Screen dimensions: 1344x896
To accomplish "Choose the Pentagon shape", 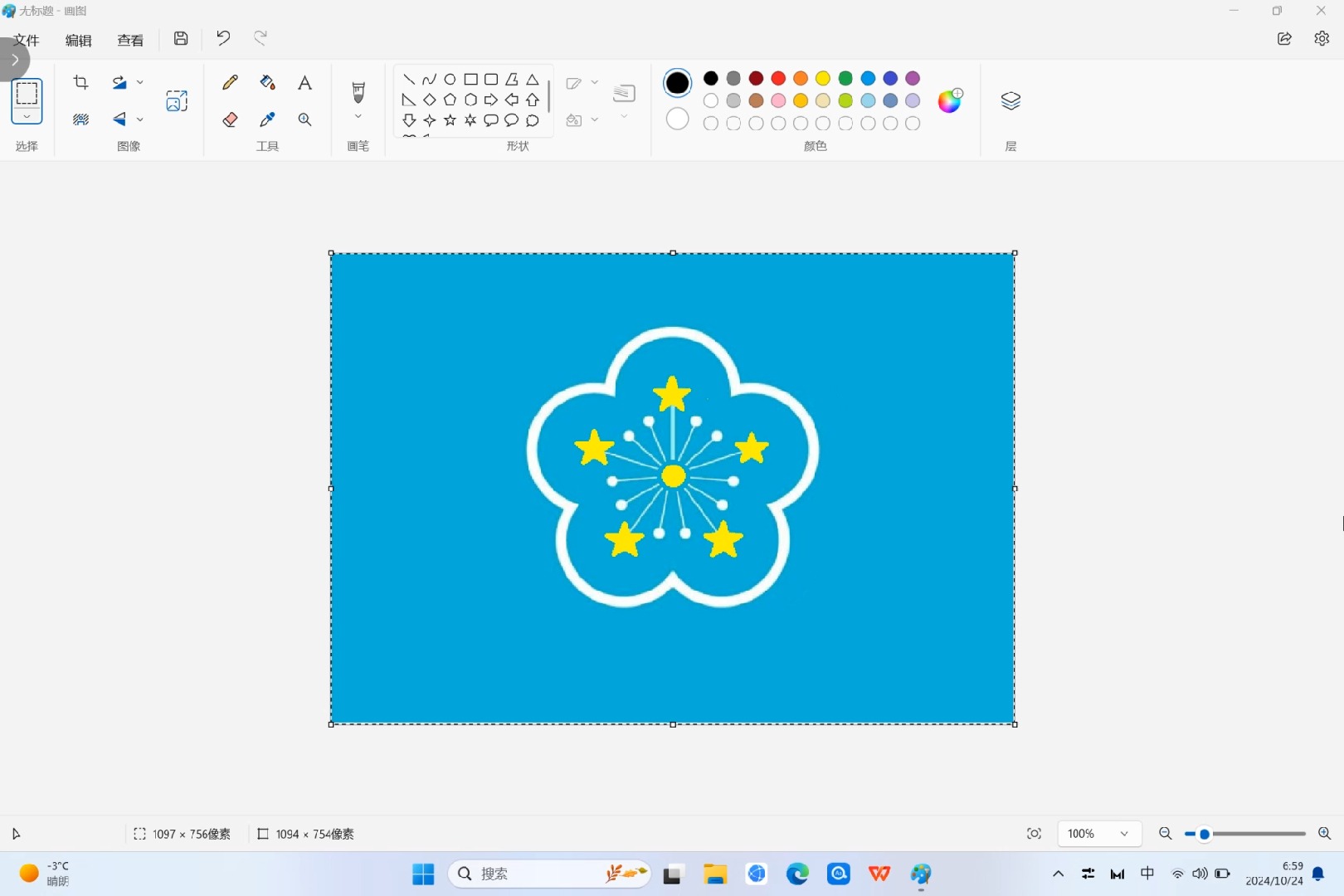I will pyautogui.click(x=450, y=100).
